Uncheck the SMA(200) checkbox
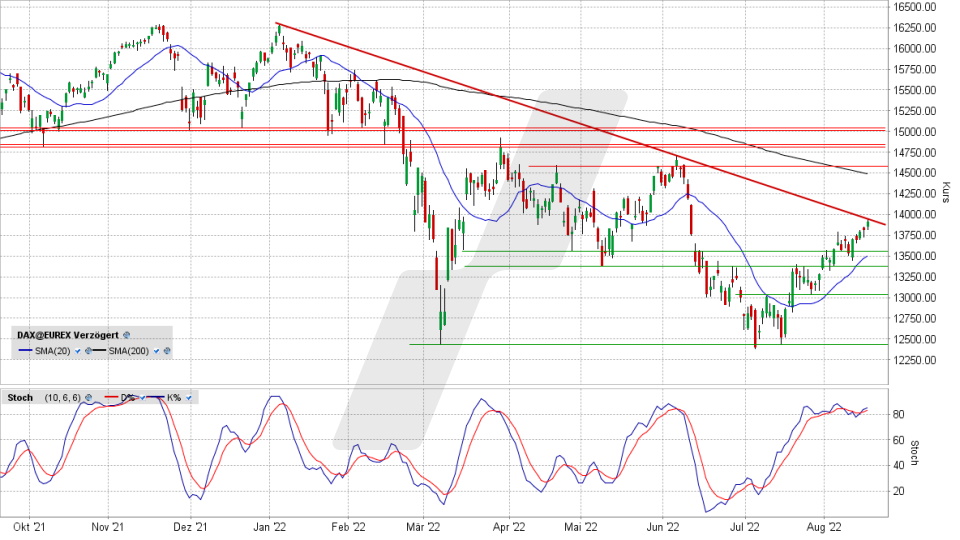Image resolution: width=960 pixels, height=540 pixels. click(x=155, y=351)
